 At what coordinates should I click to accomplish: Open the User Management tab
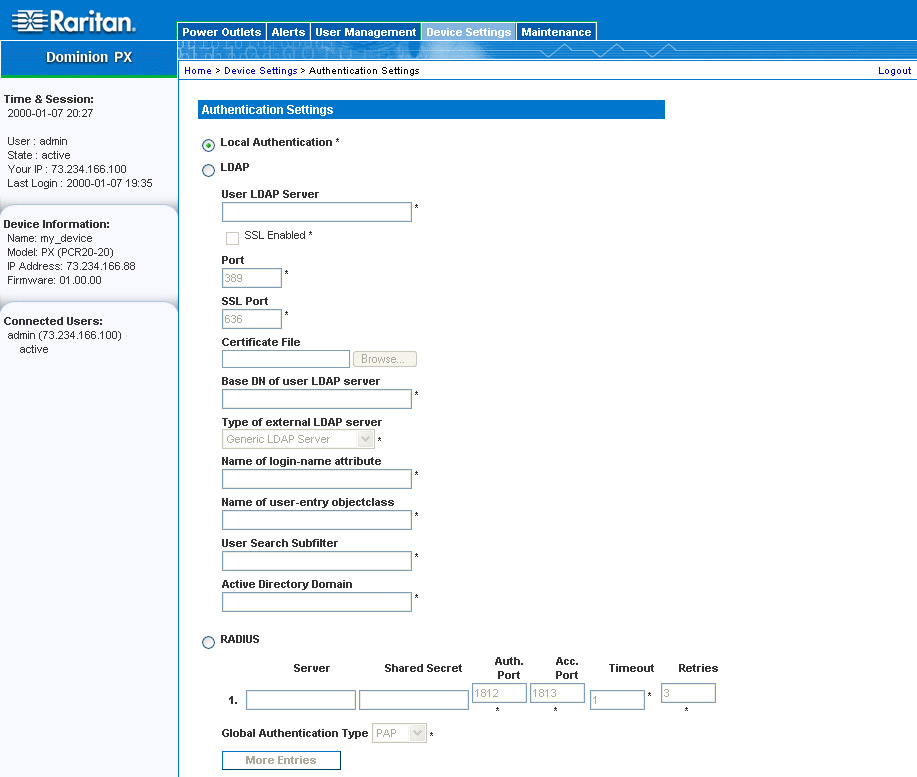365,32
